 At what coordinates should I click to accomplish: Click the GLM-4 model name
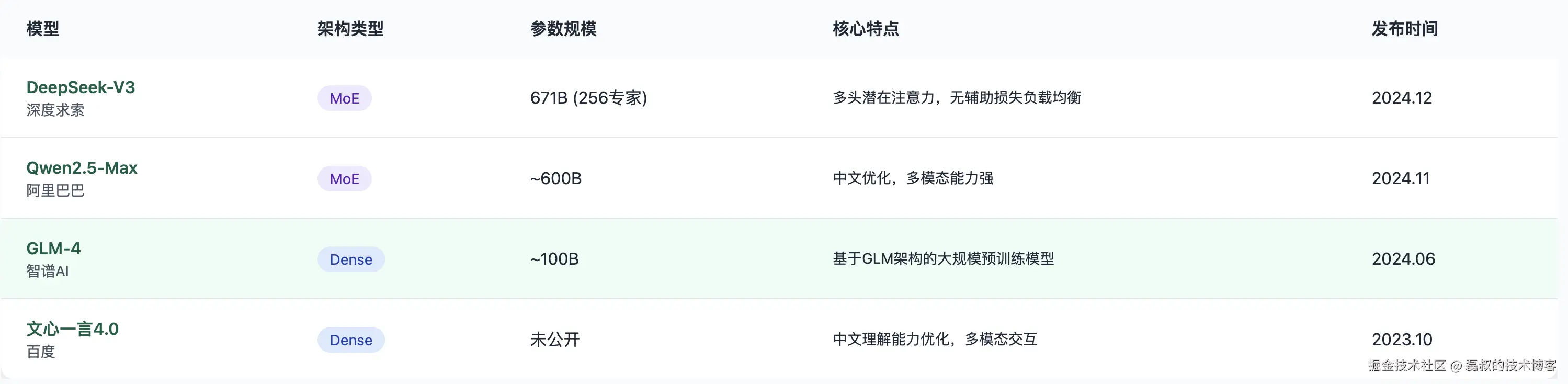coord(53,249)
